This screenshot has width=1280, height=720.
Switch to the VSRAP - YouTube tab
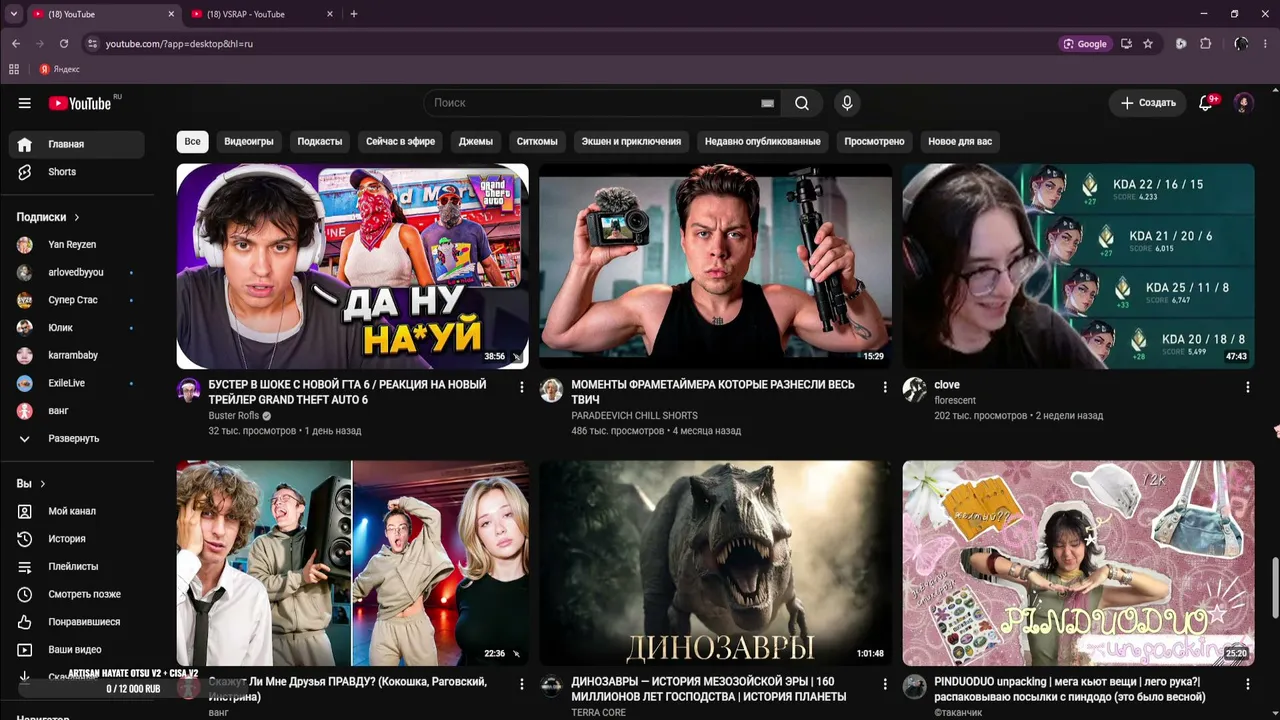[x=258, y=14]
